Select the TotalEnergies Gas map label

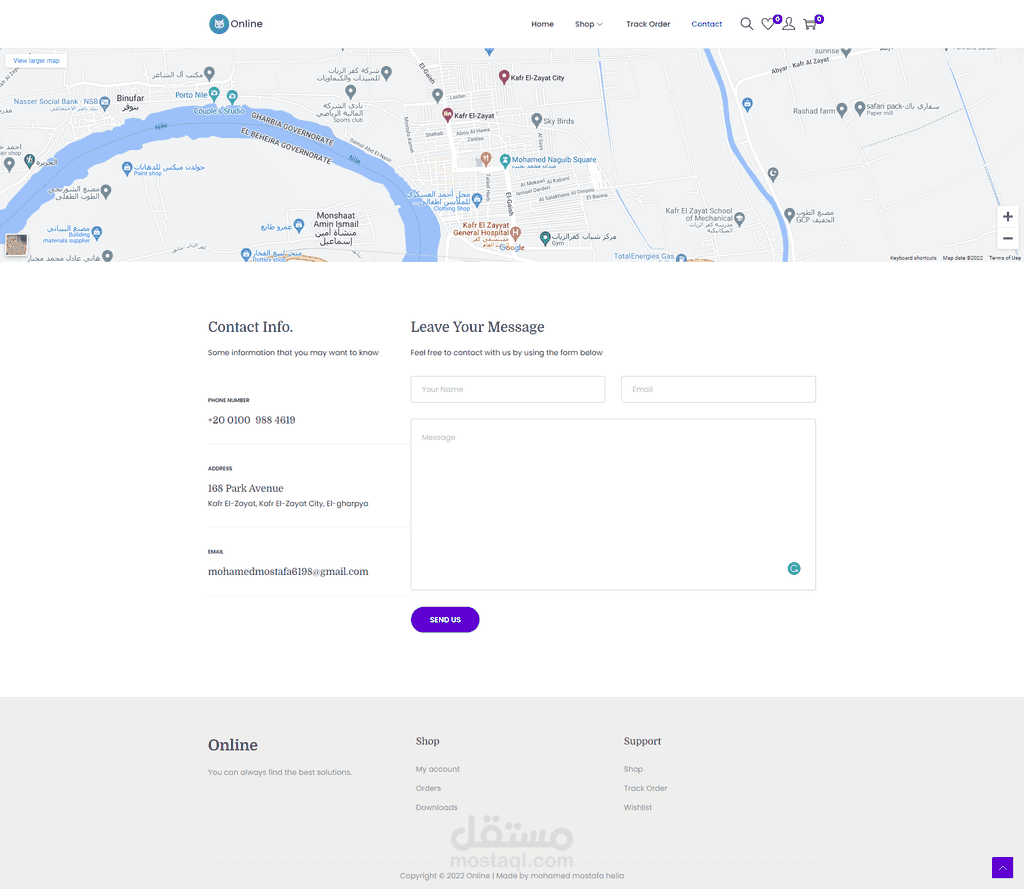point(644,256)
